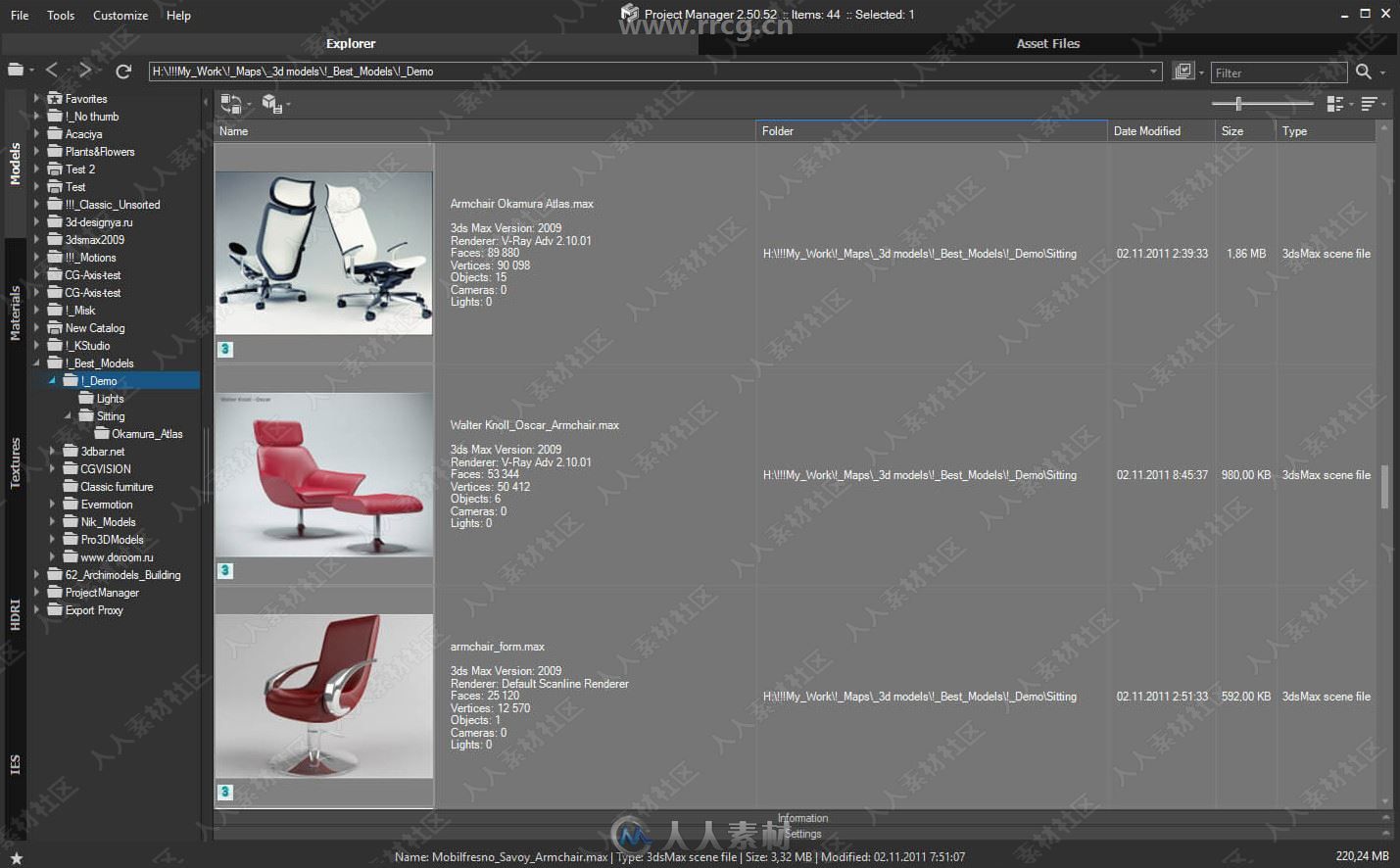Click the replace/merge files toolbar icon
This screenshot has height=868, width=1400.
(231, 103)
